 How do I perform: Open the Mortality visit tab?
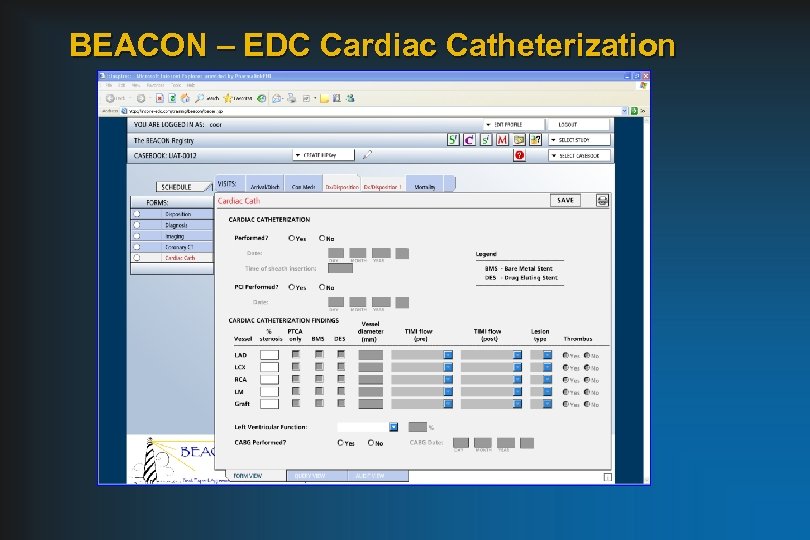pos(425,185)
